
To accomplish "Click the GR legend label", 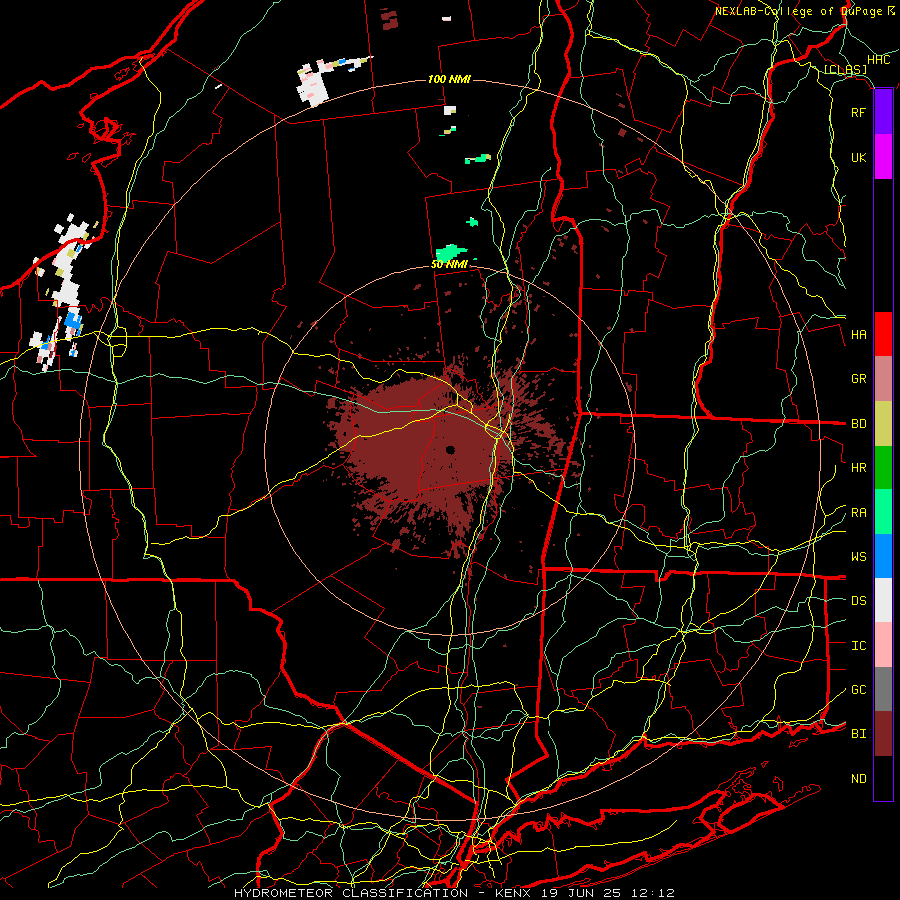I will [x=859, y=379].
